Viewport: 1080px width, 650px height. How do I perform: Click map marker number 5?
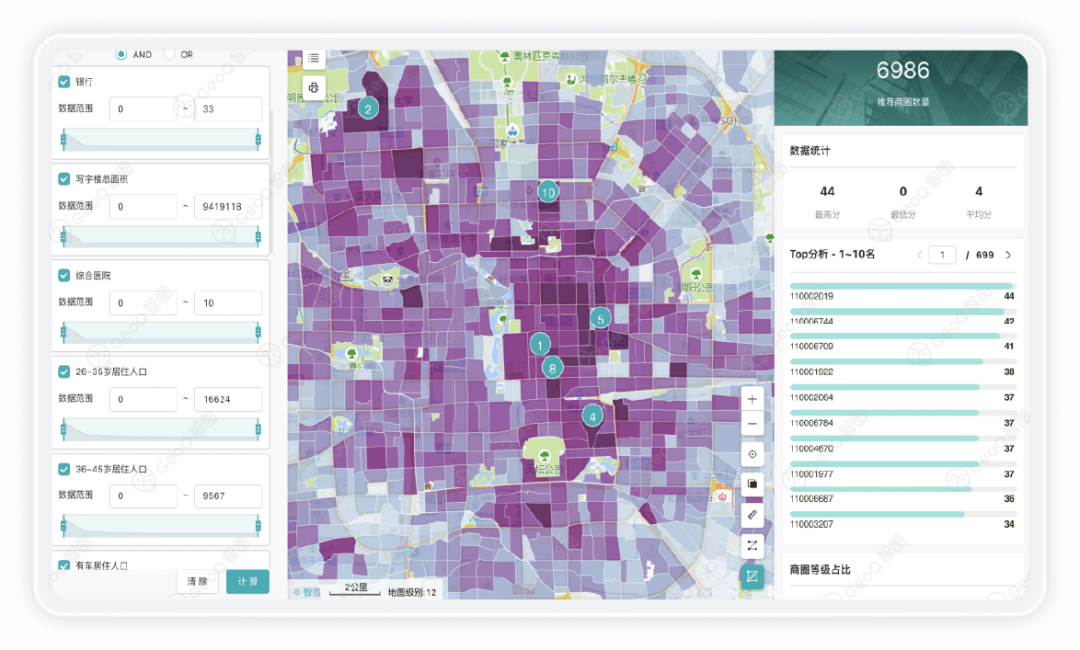[601, 319]
